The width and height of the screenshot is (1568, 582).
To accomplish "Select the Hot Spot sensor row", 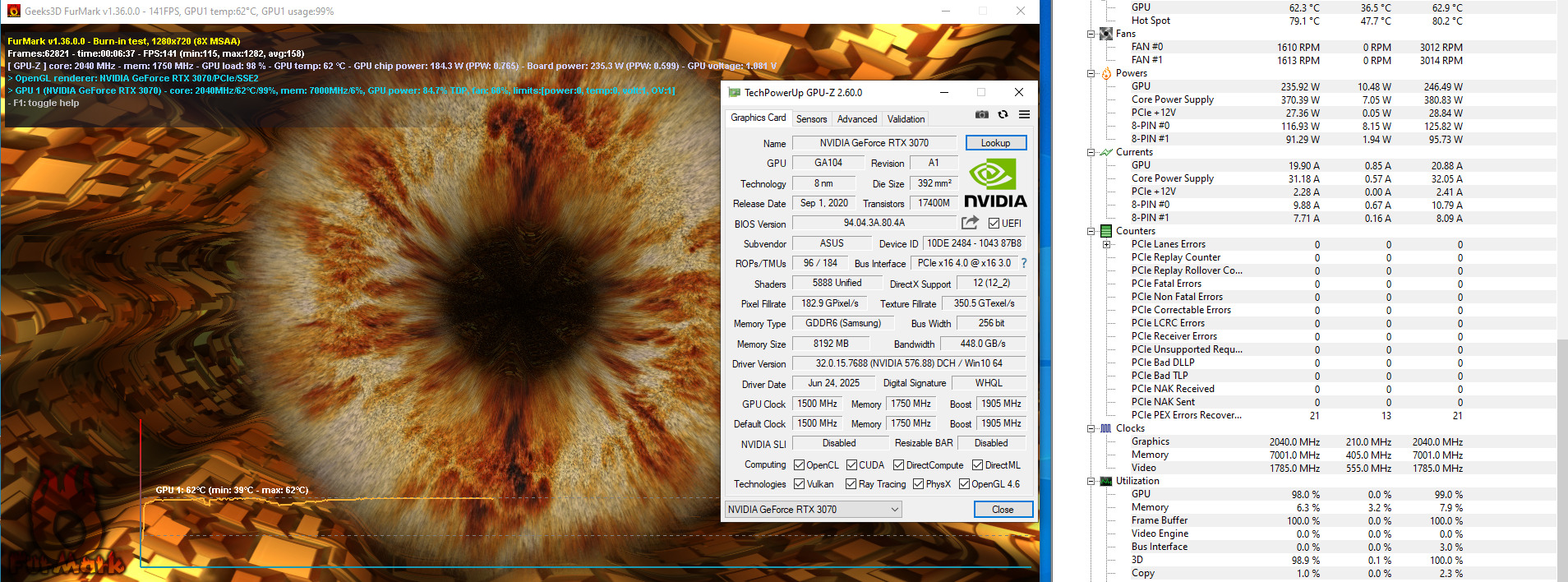I will (x=1321, y=21).
